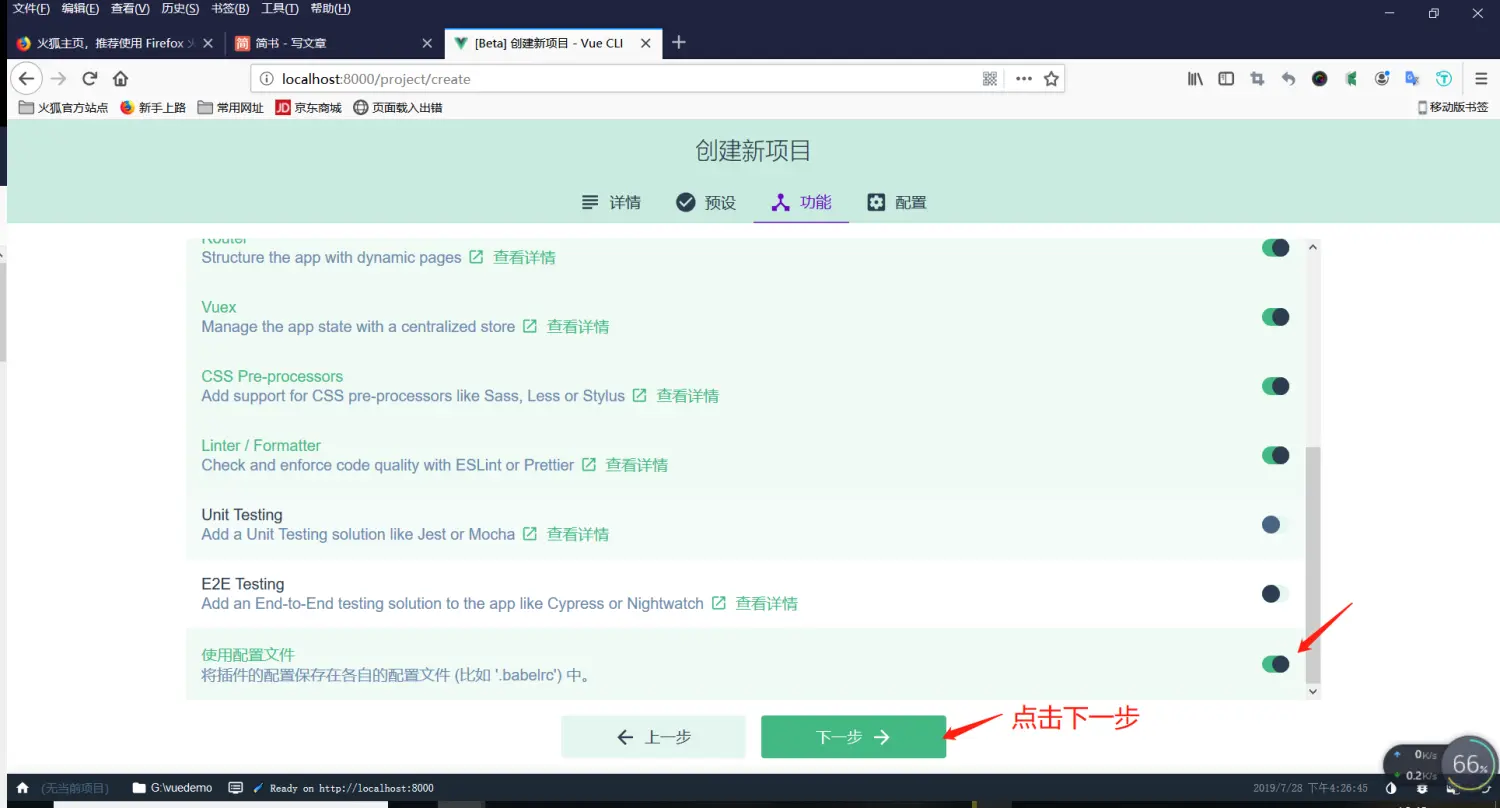The image size is (1500, 808).
Task: Switch to the 预设 step tab
Action: click(x=706, y=202)
